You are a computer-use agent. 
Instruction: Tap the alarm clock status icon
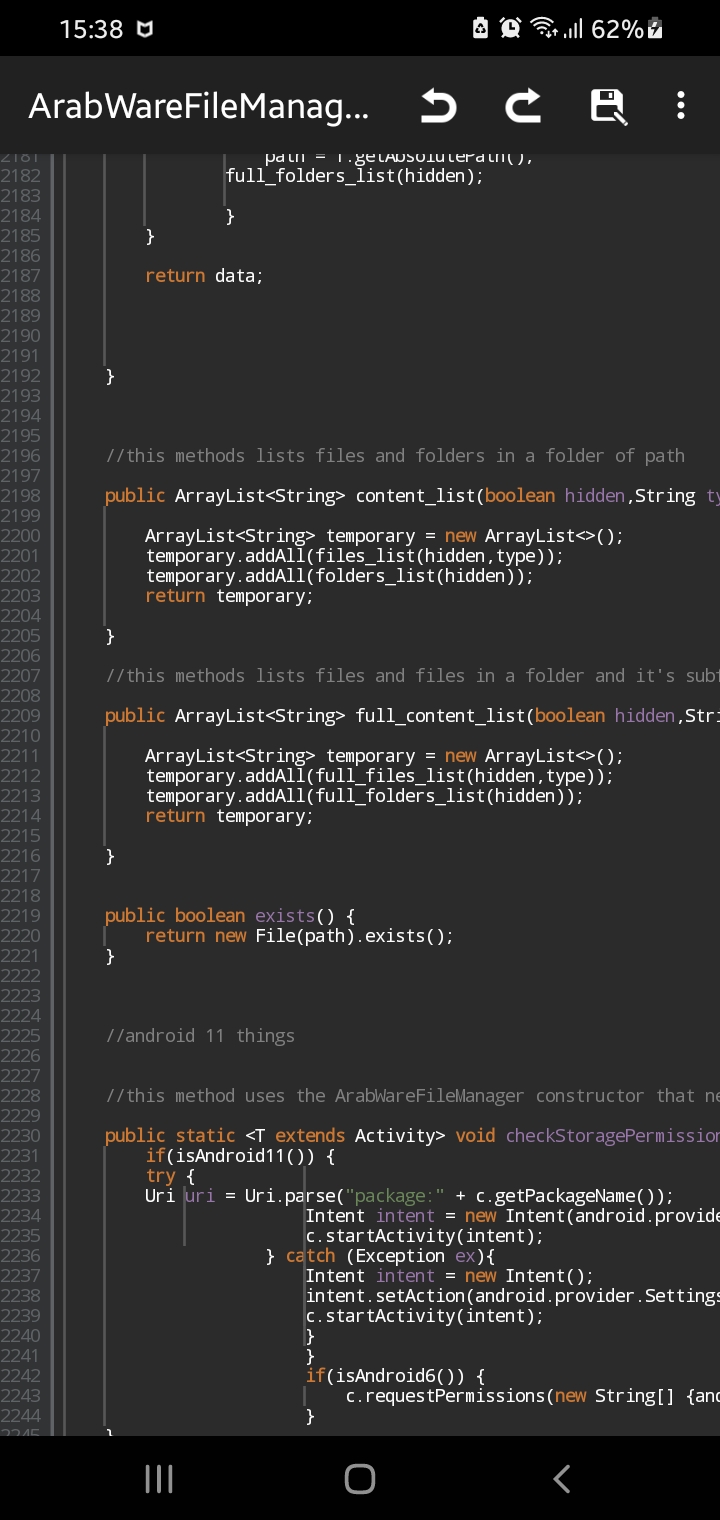tap(510, 28)
